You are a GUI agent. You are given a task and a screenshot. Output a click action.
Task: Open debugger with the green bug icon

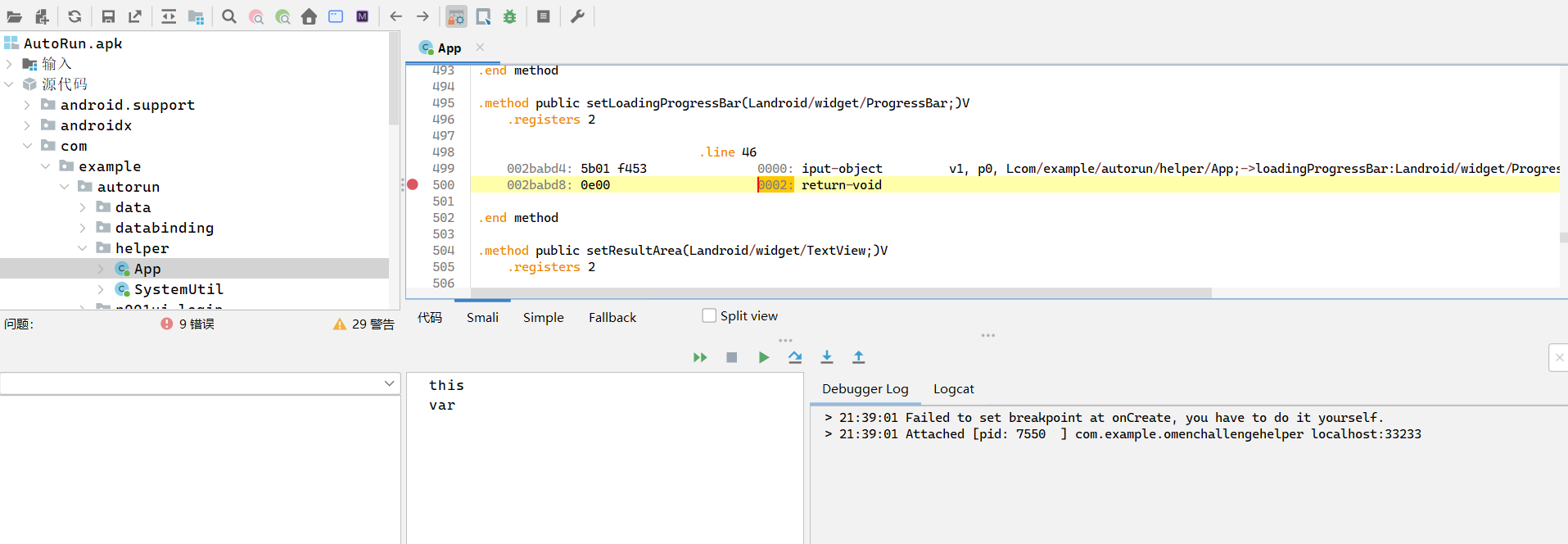click(x=510, y=16)
